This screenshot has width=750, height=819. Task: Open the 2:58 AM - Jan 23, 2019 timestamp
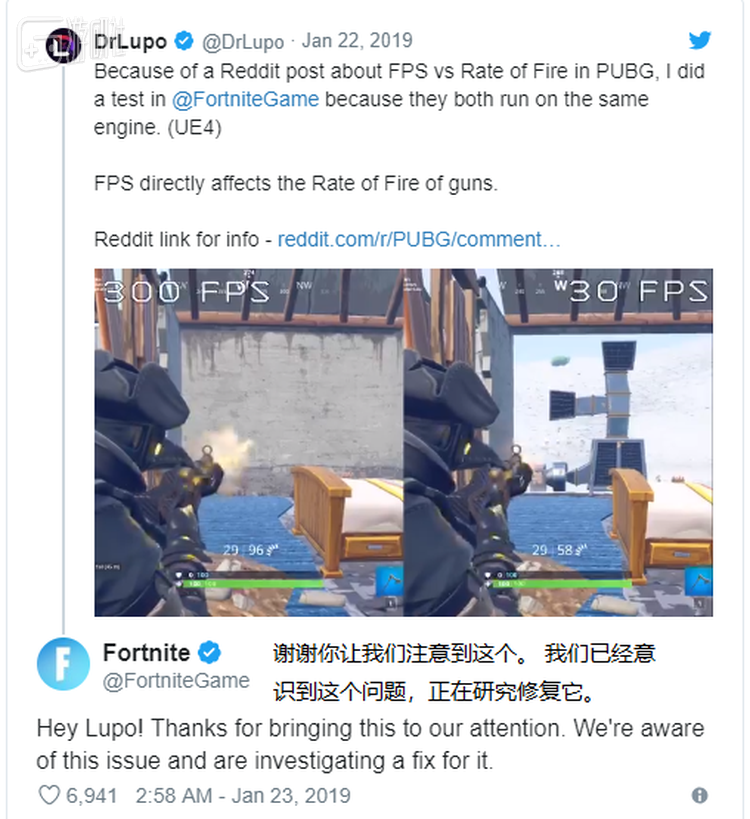click(243, 795)
